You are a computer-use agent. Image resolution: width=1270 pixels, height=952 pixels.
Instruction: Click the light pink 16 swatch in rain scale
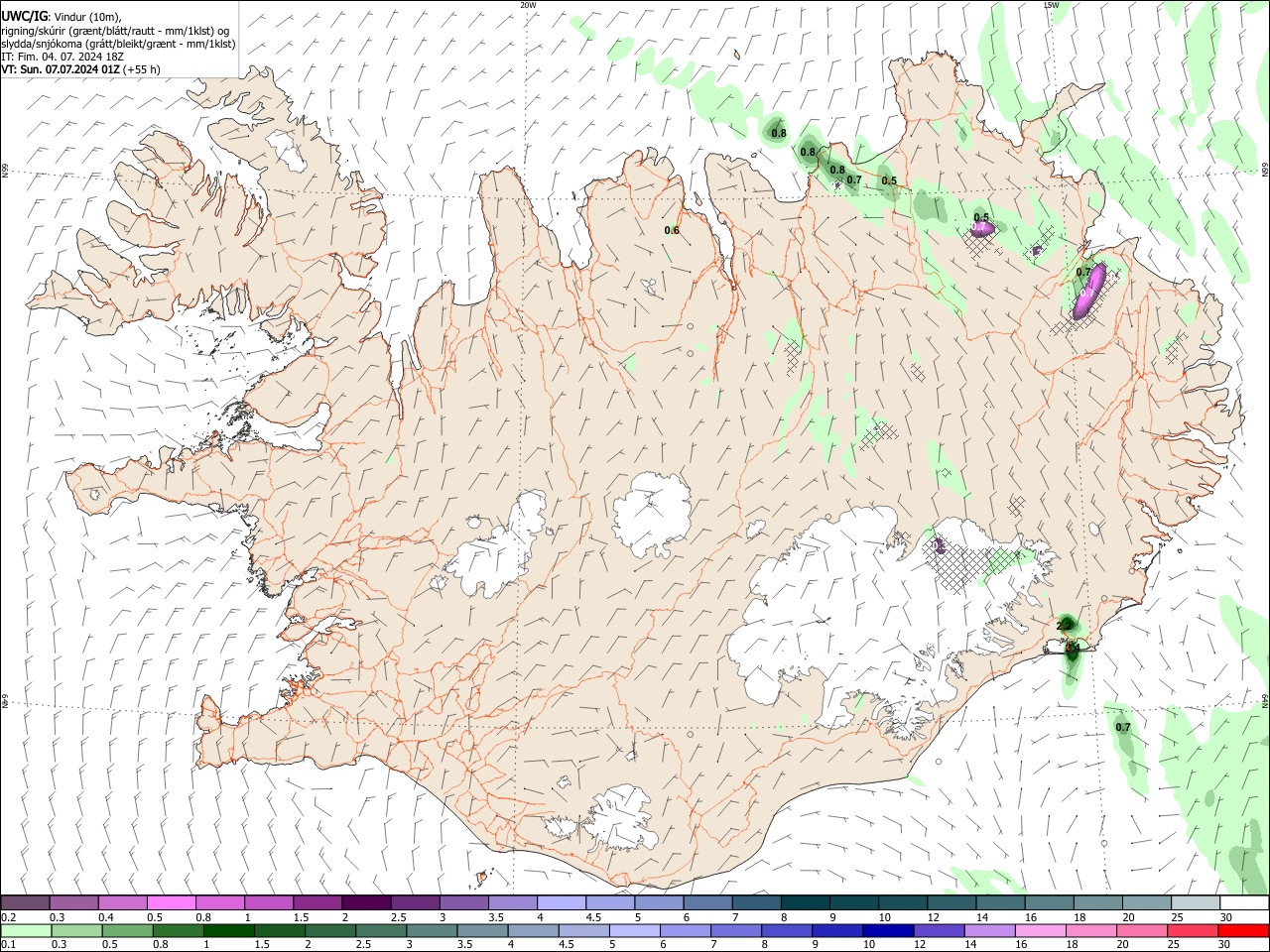(x=1041, y=930)
